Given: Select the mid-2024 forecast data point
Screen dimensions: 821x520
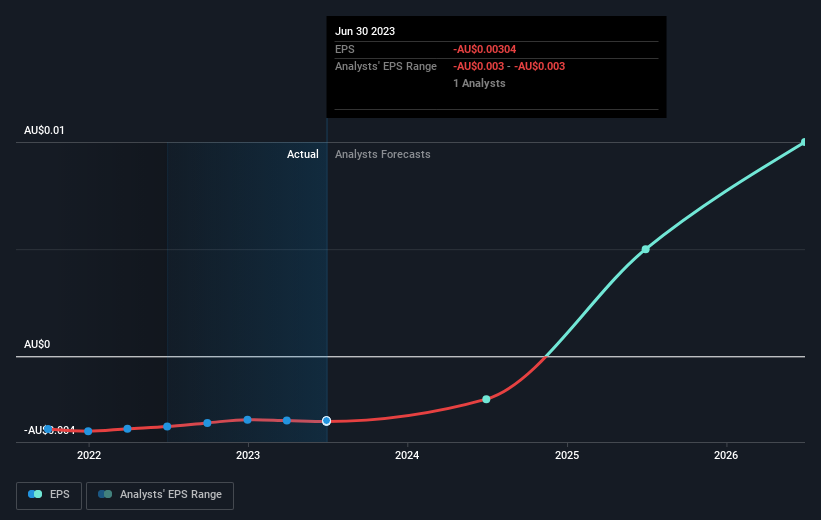Looking at the screenshot, I should 486,399.
